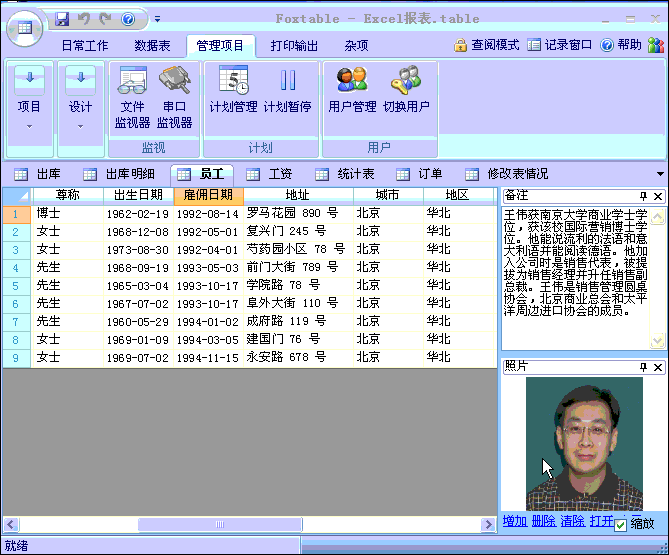This screenshot has height=555, width=669.
Task: Click the 切换用户 switch user icon
Action: [406, 90]
